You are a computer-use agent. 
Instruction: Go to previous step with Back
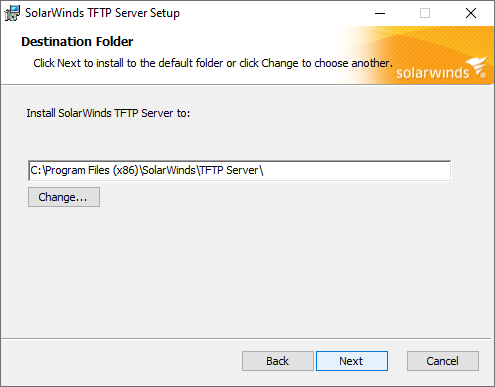[278, 361]
